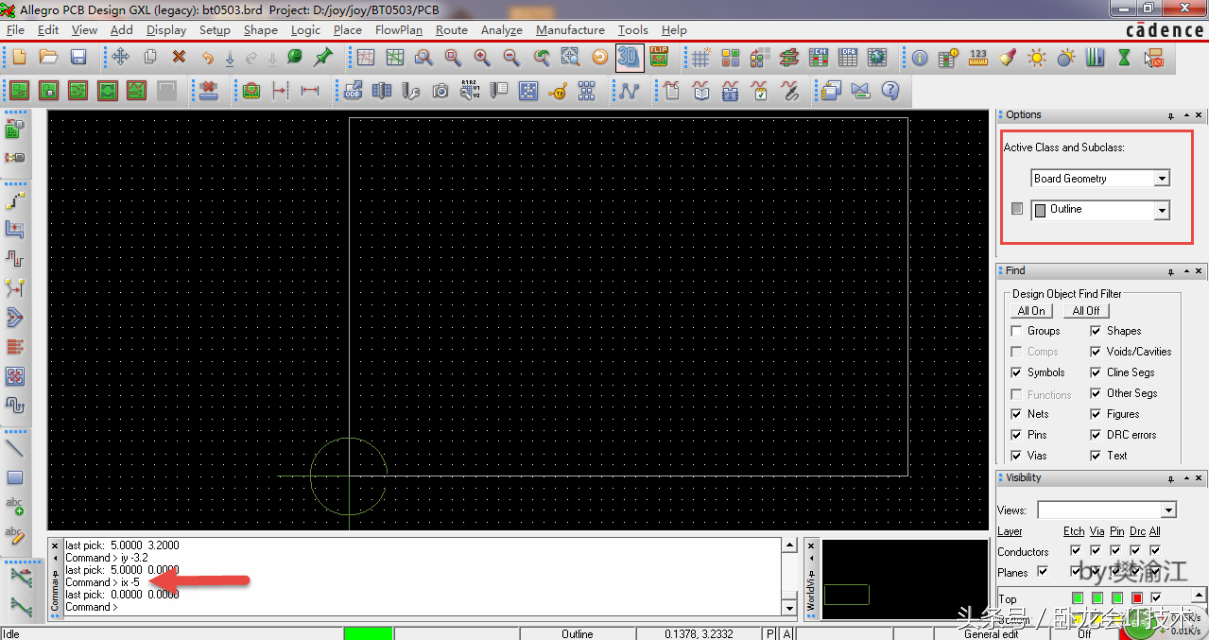1209x640 pixels.
Task: Toggle the Groups checkbox
Action: [x=1017, y=331]
